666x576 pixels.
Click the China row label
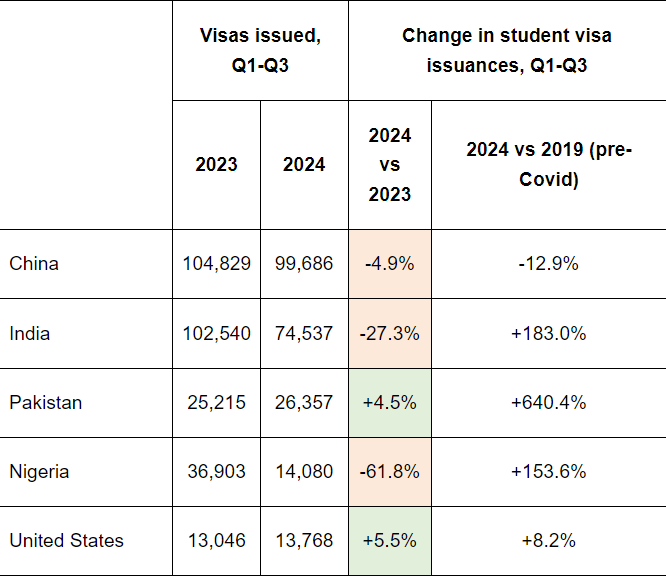pyautogui.click(x=34, y=264)
